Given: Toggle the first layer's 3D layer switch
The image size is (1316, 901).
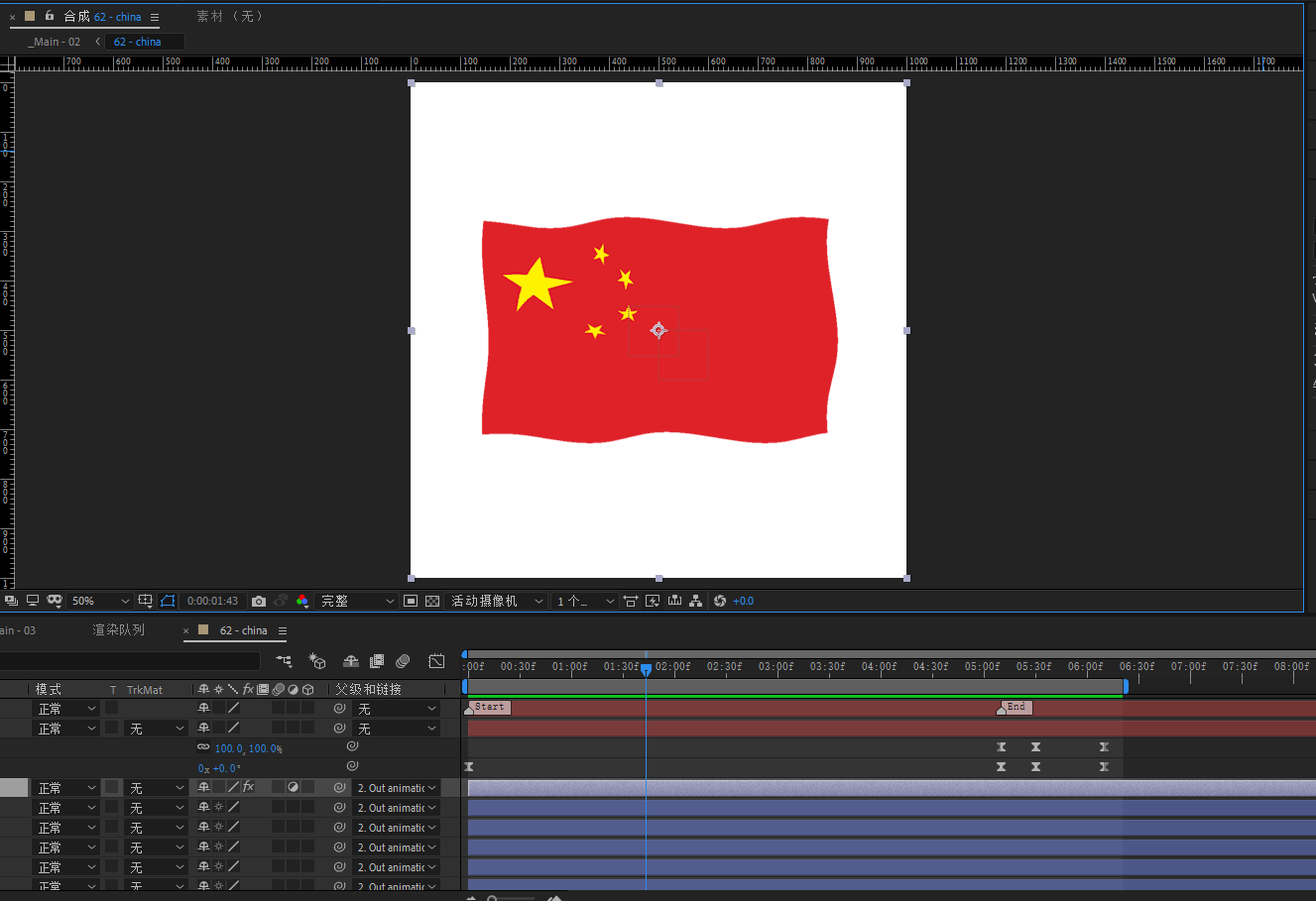Looking at the screenshot, I should pyautogui.click(x=307, y=708).
